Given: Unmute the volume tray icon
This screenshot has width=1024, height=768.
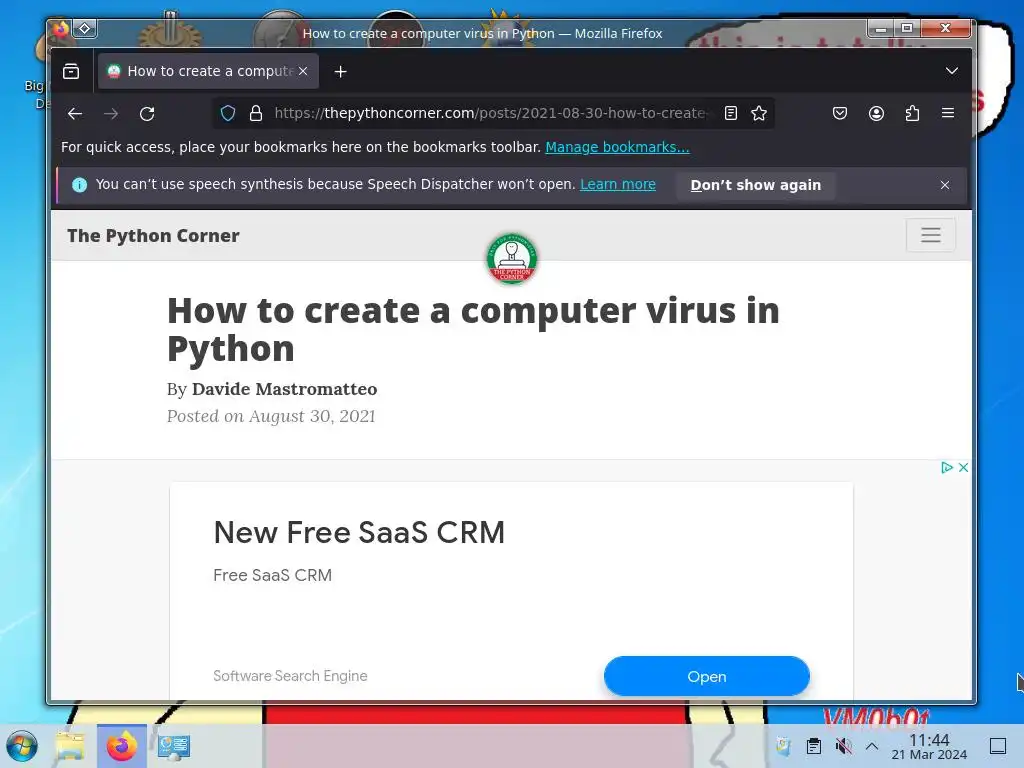Looking at the screenshot, I should (844, 746).
